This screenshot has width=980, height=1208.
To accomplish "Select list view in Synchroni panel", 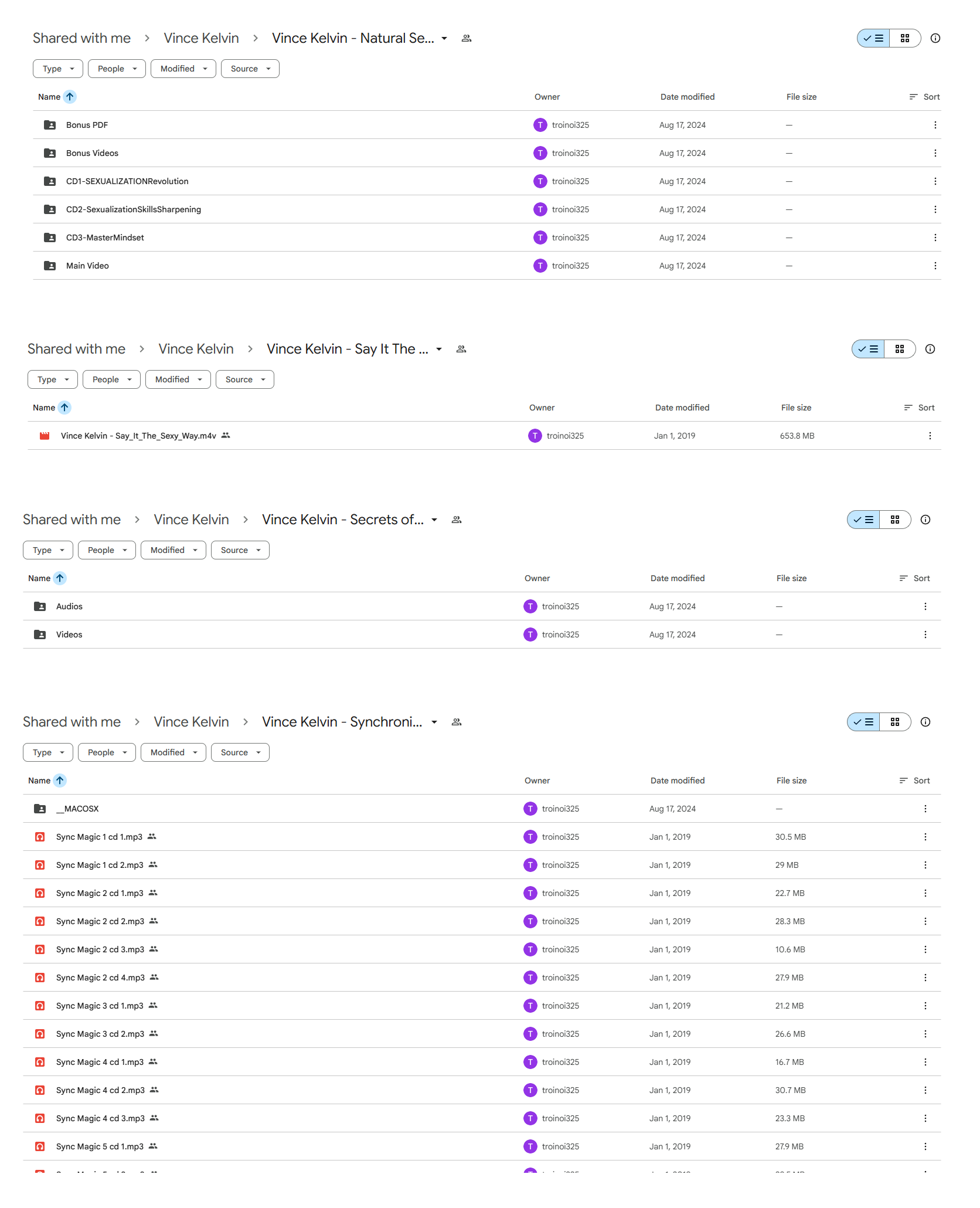I will [x=863, y=722].
